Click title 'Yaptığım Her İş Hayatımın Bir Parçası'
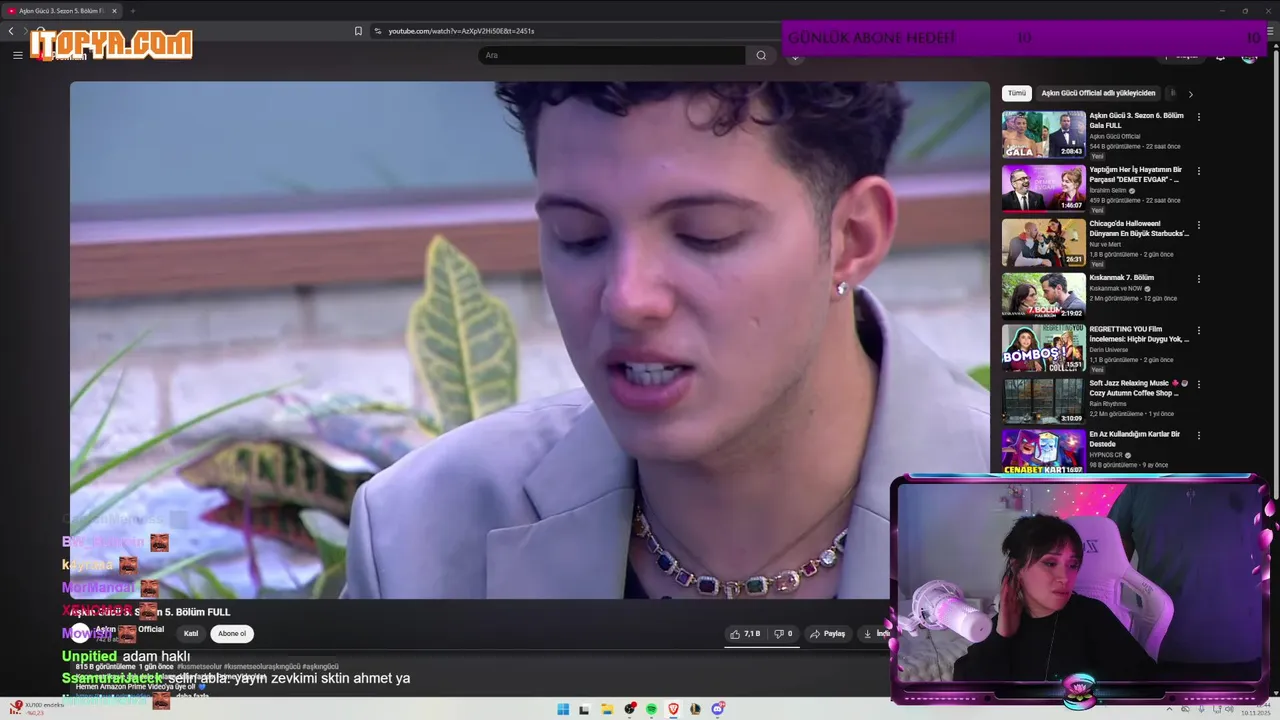Viewport: 1280px width, 720px height. [x=1136, y=174]
